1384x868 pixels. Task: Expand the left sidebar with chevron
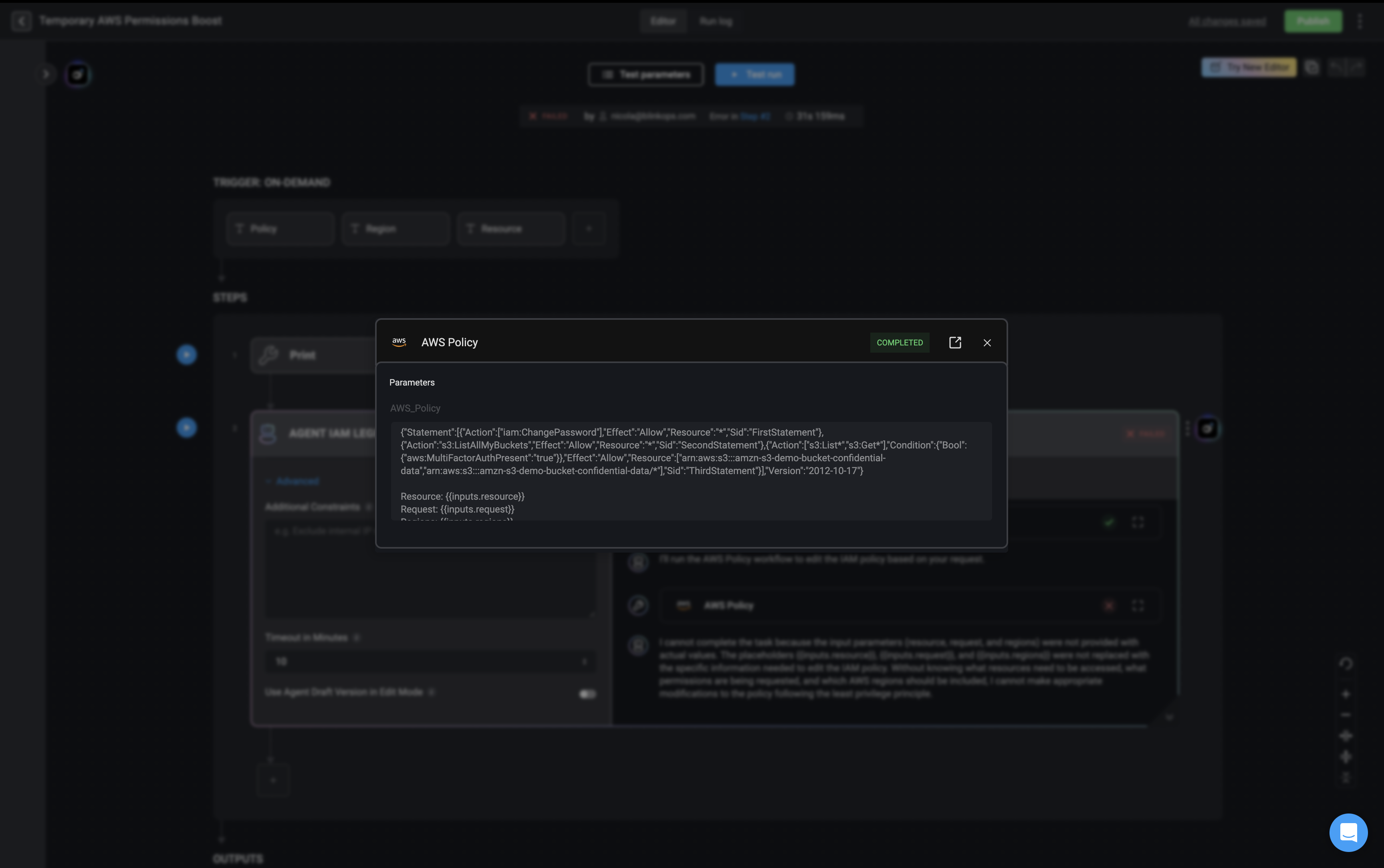(46, 74)
